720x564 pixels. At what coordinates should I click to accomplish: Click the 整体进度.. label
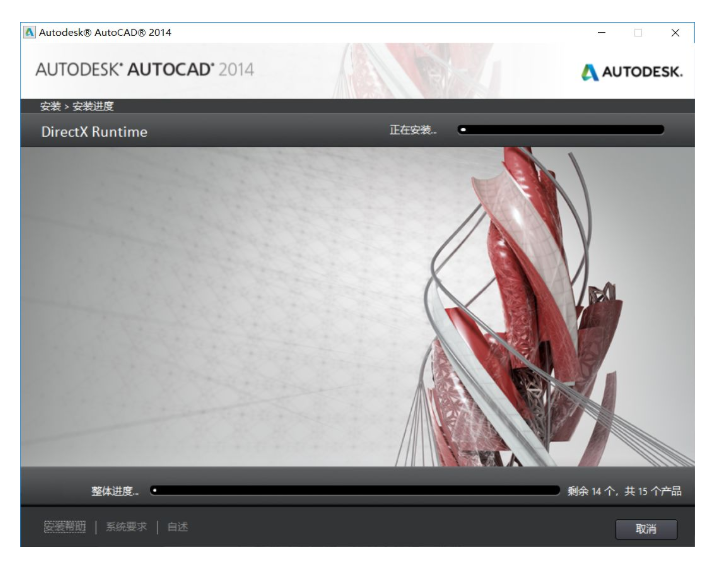coord(115,491)
